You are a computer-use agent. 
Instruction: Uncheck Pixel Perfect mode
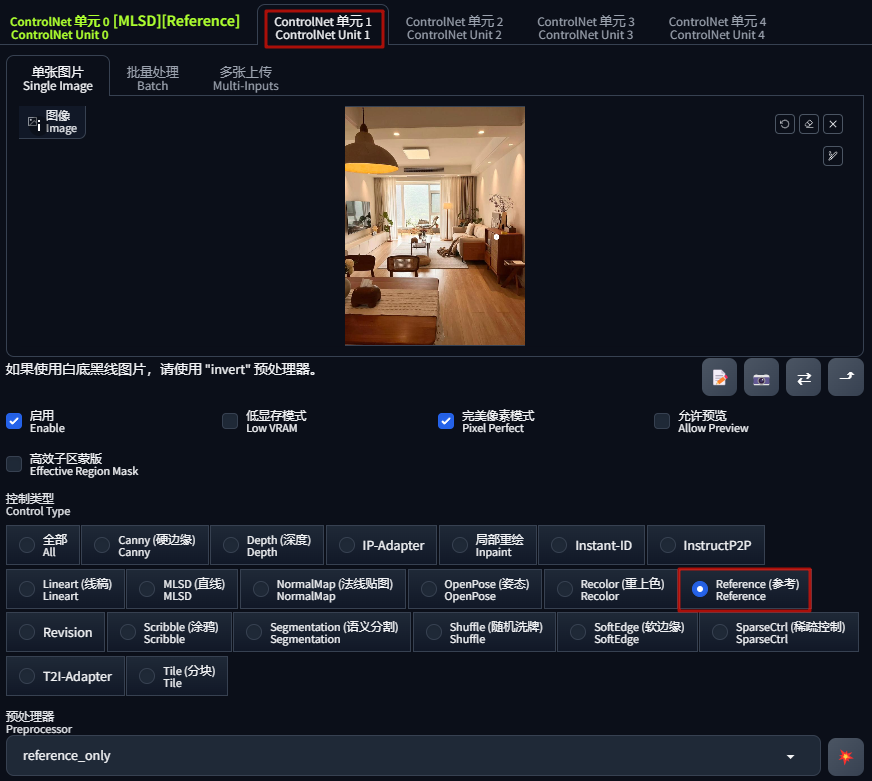pyautogui.click(x=445, y=421)
